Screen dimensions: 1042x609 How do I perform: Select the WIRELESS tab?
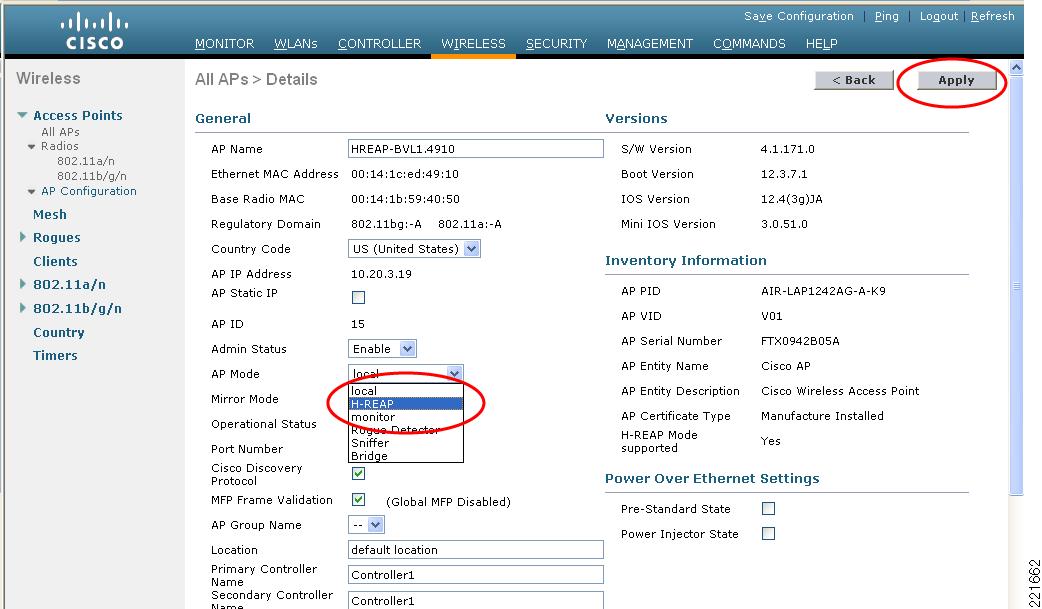473,44
